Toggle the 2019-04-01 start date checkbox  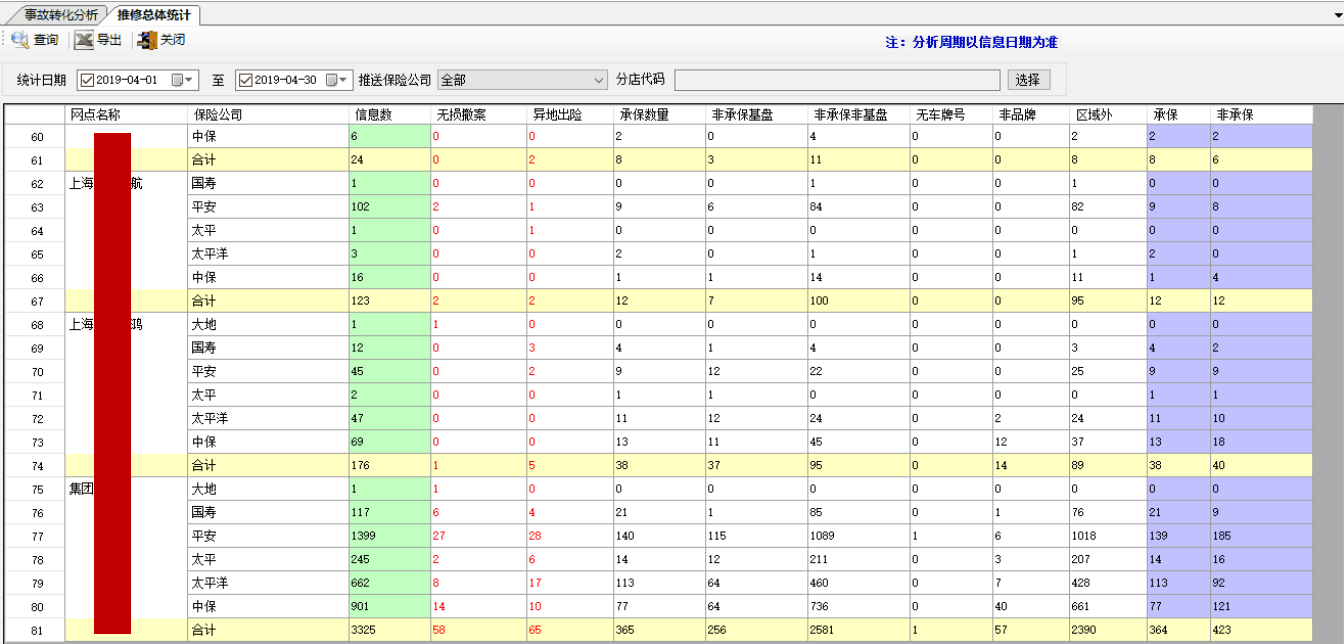click(x=86, y=80)
